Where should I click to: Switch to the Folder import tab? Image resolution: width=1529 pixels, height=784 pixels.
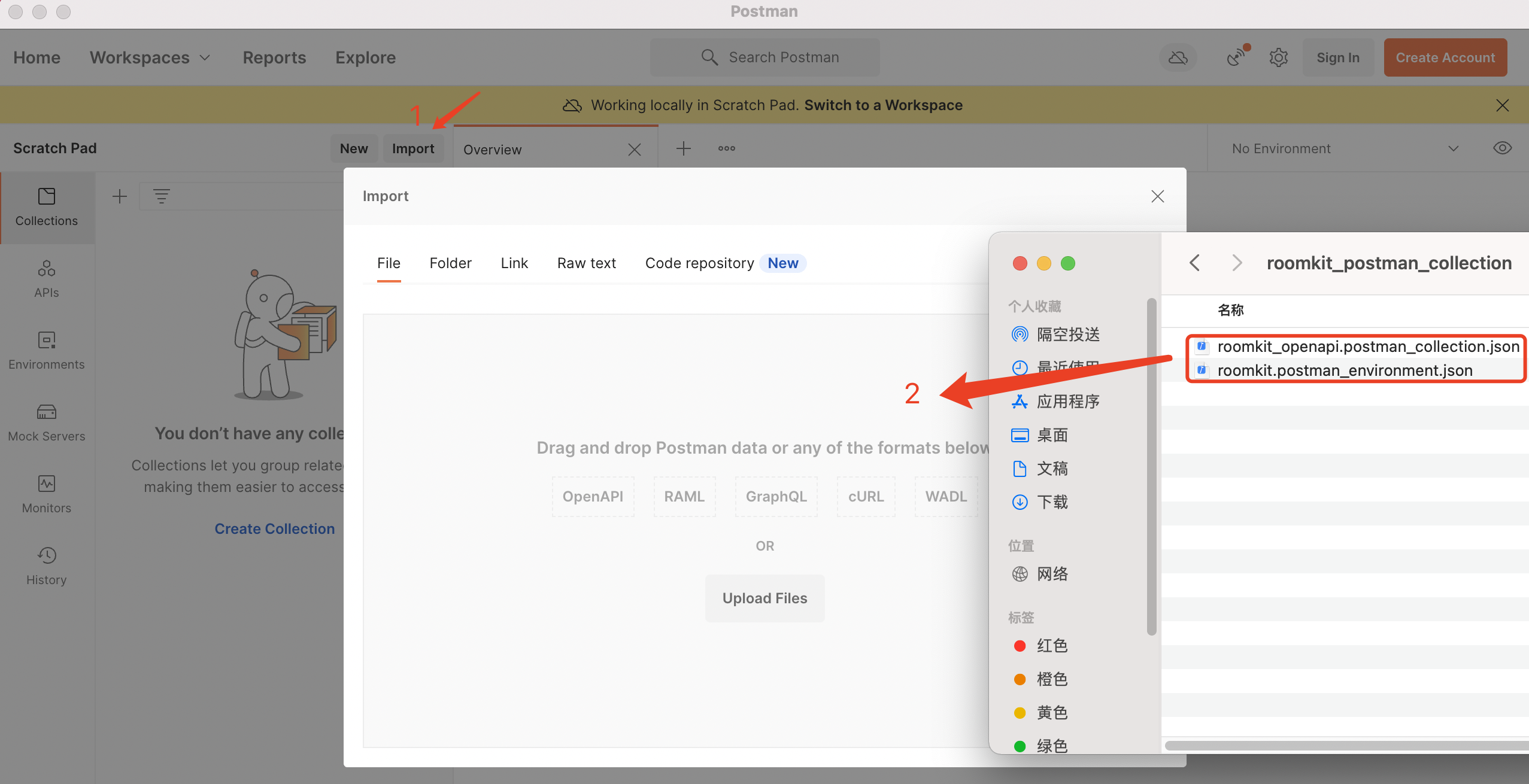pos(450,263)
